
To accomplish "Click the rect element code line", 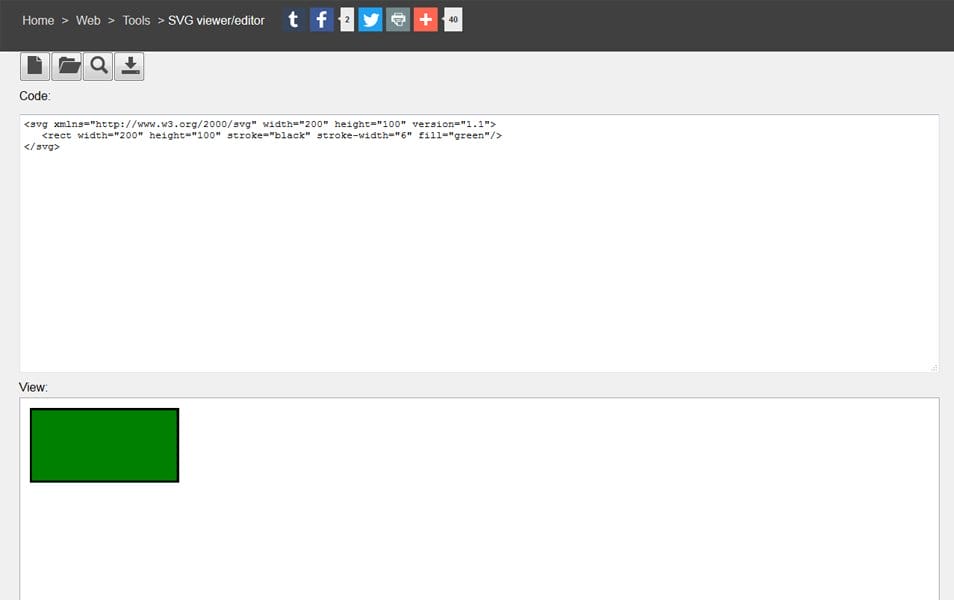I will (271, 136).
